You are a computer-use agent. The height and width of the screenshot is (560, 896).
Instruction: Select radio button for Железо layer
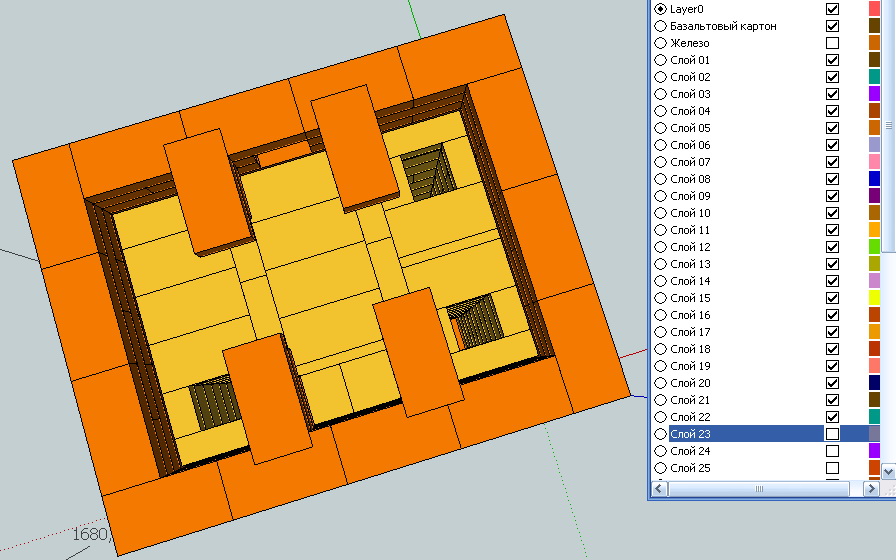pos(660,43)
